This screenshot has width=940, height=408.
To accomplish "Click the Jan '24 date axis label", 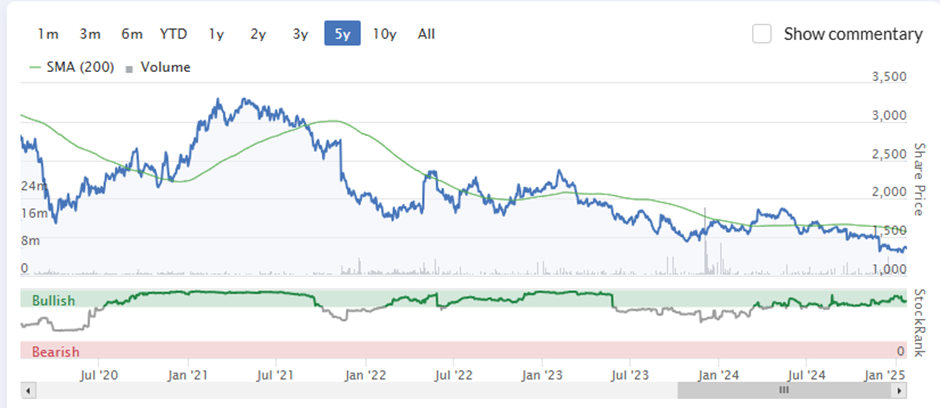I will pos(719,376).
